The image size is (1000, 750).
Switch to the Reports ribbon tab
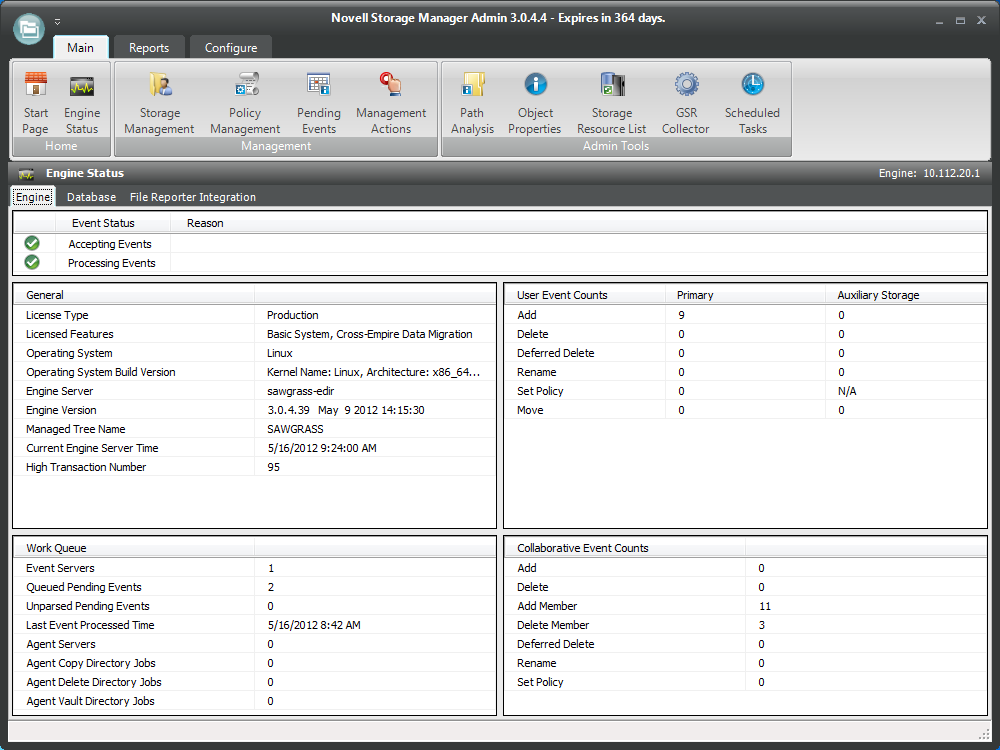pos(149,48)
